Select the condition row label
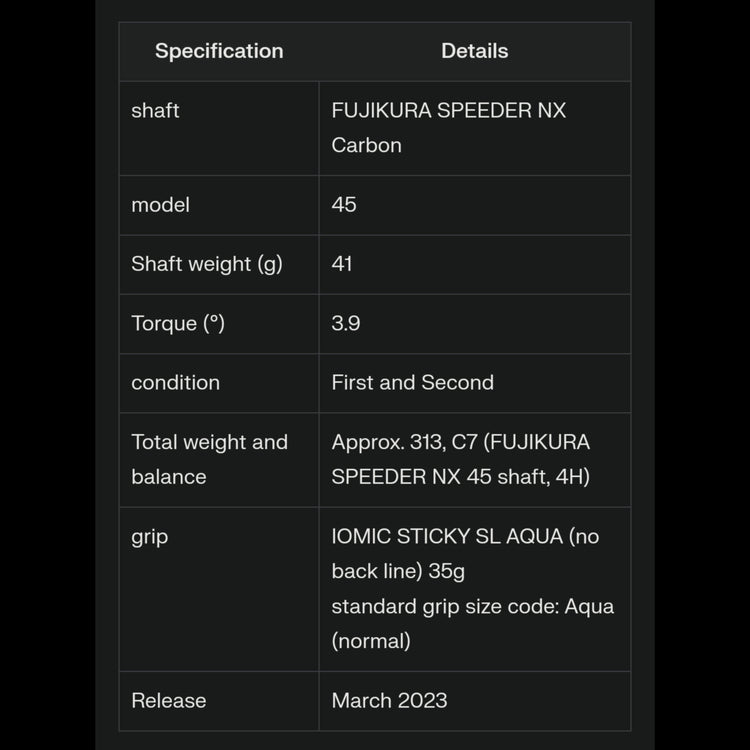750x750 pixels. 175,382
